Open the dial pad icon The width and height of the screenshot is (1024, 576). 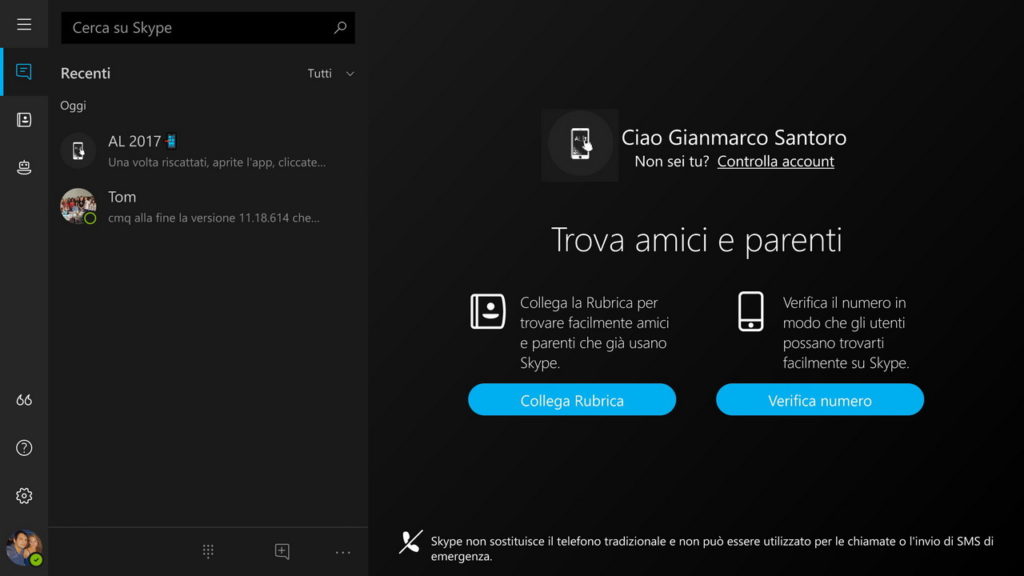click(208, 552)
